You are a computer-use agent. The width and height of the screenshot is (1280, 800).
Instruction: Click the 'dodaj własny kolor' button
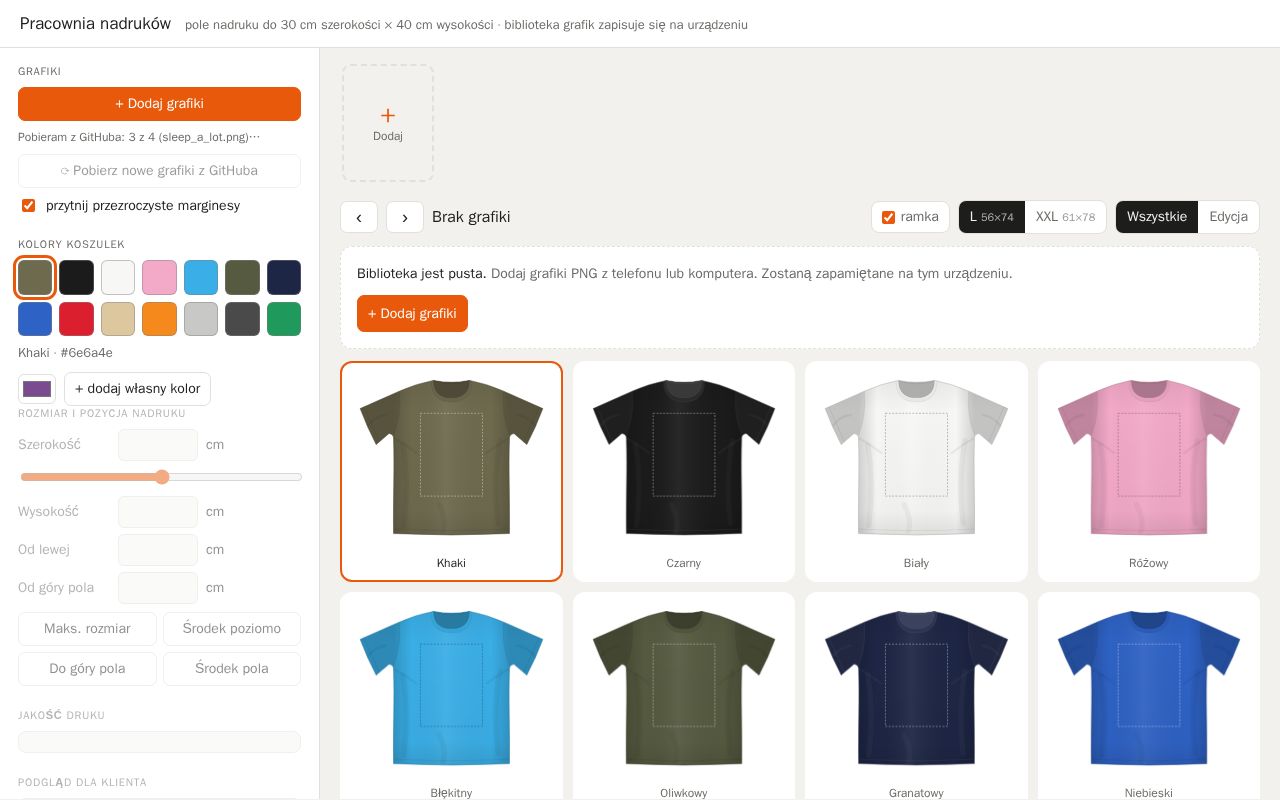pos(138,389)
